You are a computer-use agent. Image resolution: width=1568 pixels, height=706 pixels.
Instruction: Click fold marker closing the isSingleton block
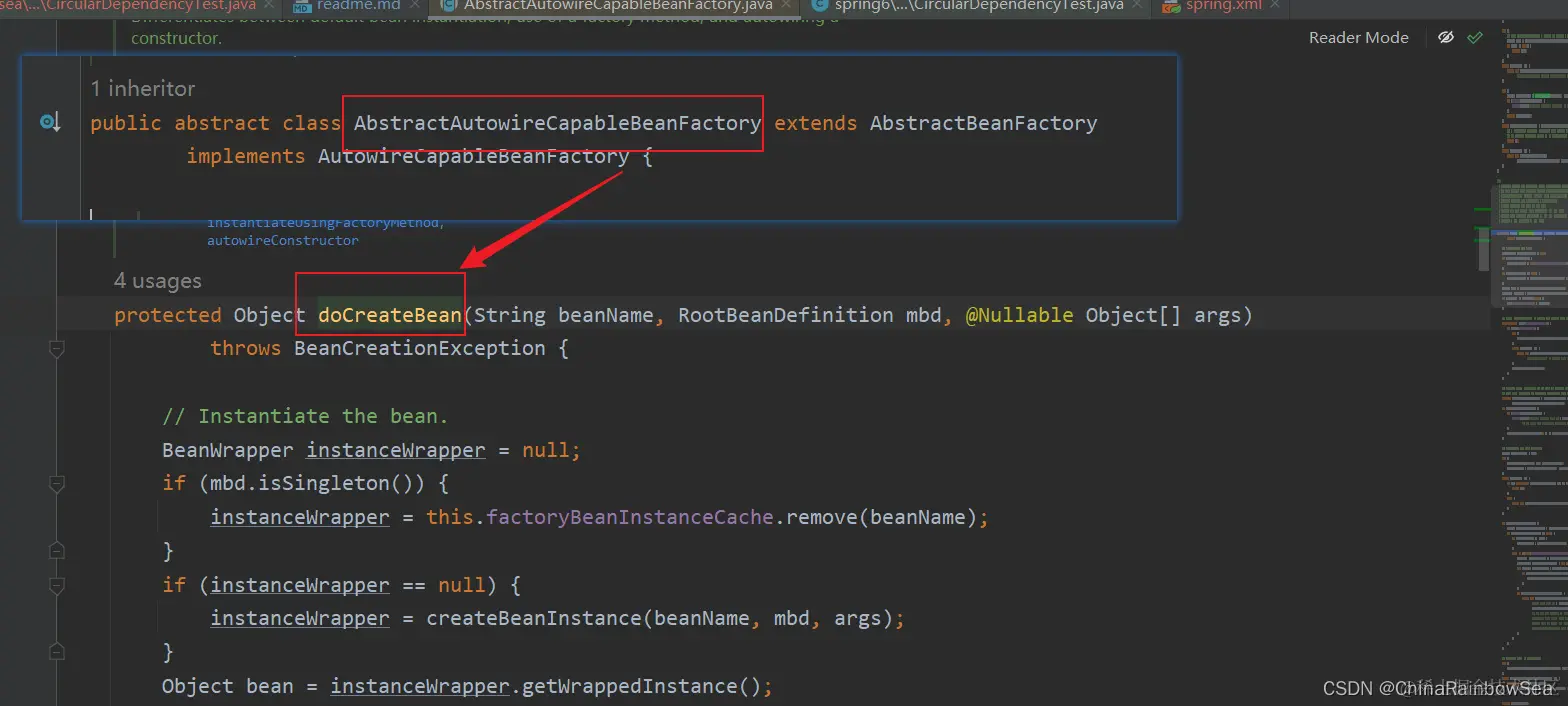(57, 551)
